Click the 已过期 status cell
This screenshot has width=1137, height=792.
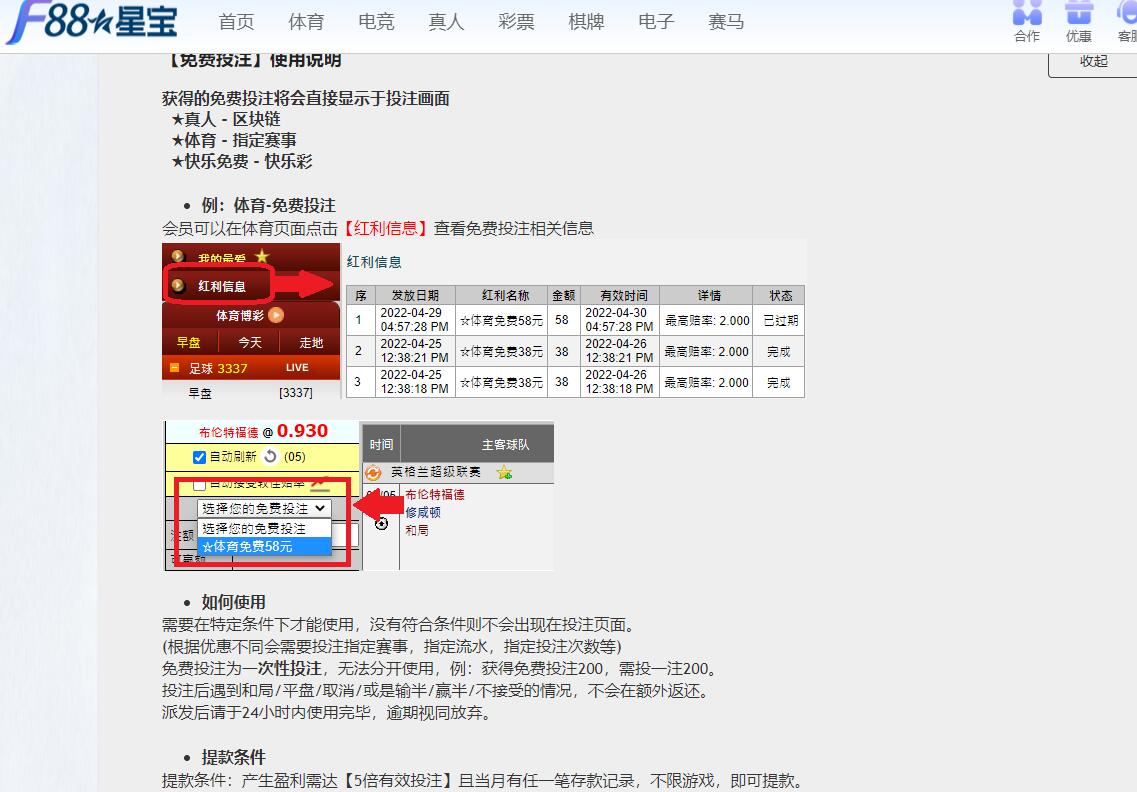click(781, 321)
